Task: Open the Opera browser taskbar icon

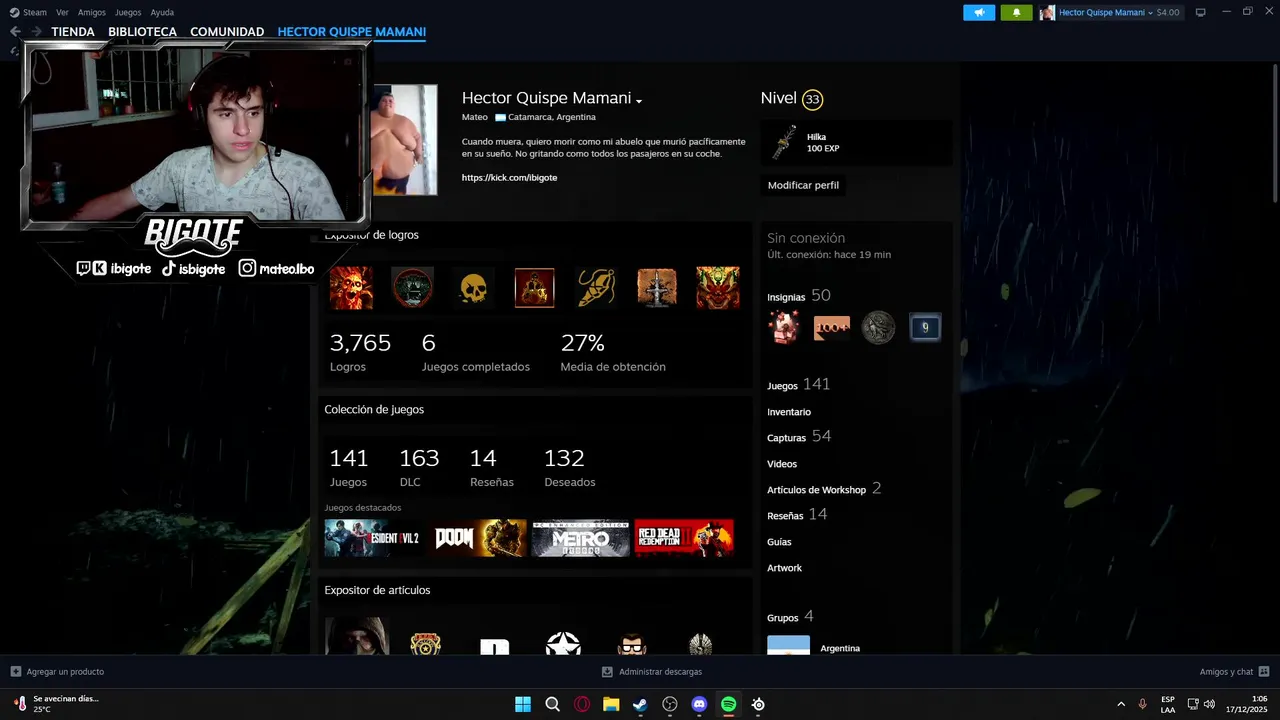Action: [582, 704]
